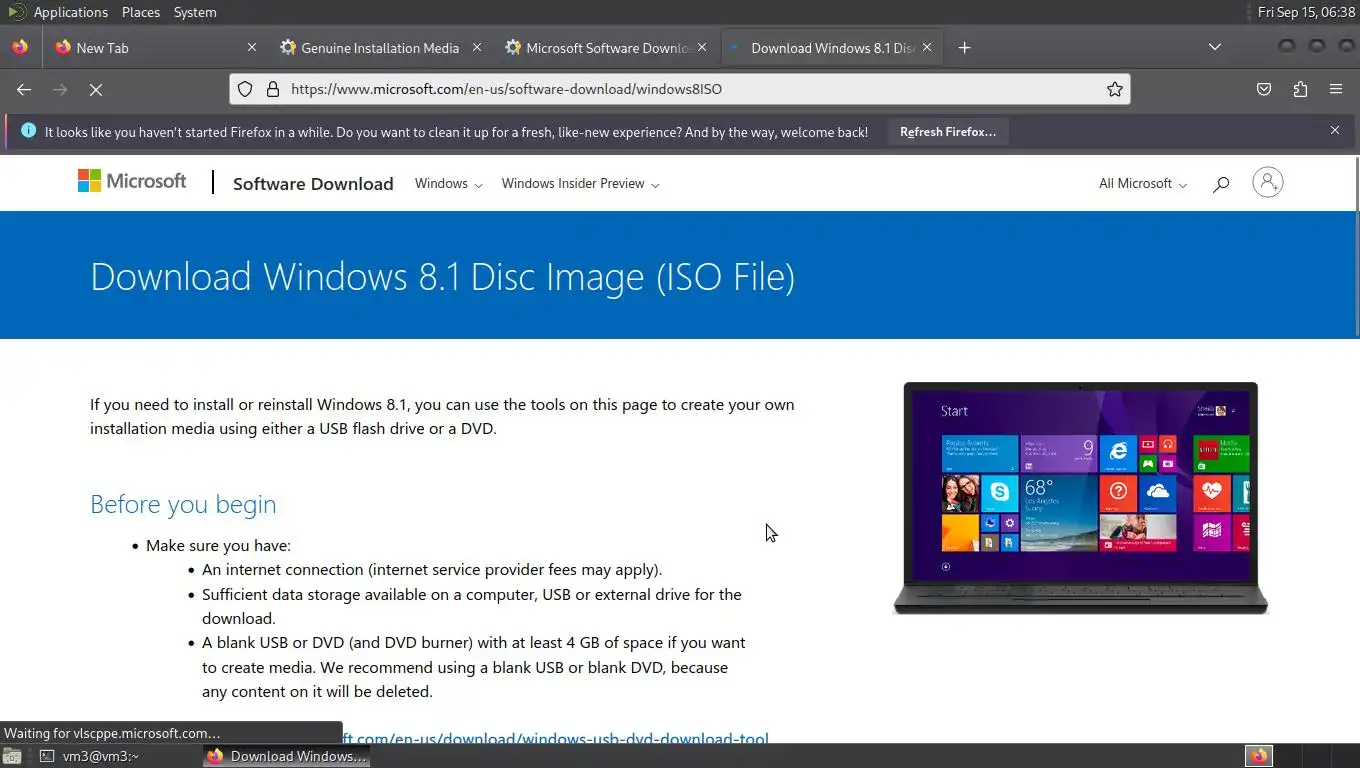Expand the All Microsoft dropdown
Viewport: 1360px width, 768px height.
[1143, 184]
